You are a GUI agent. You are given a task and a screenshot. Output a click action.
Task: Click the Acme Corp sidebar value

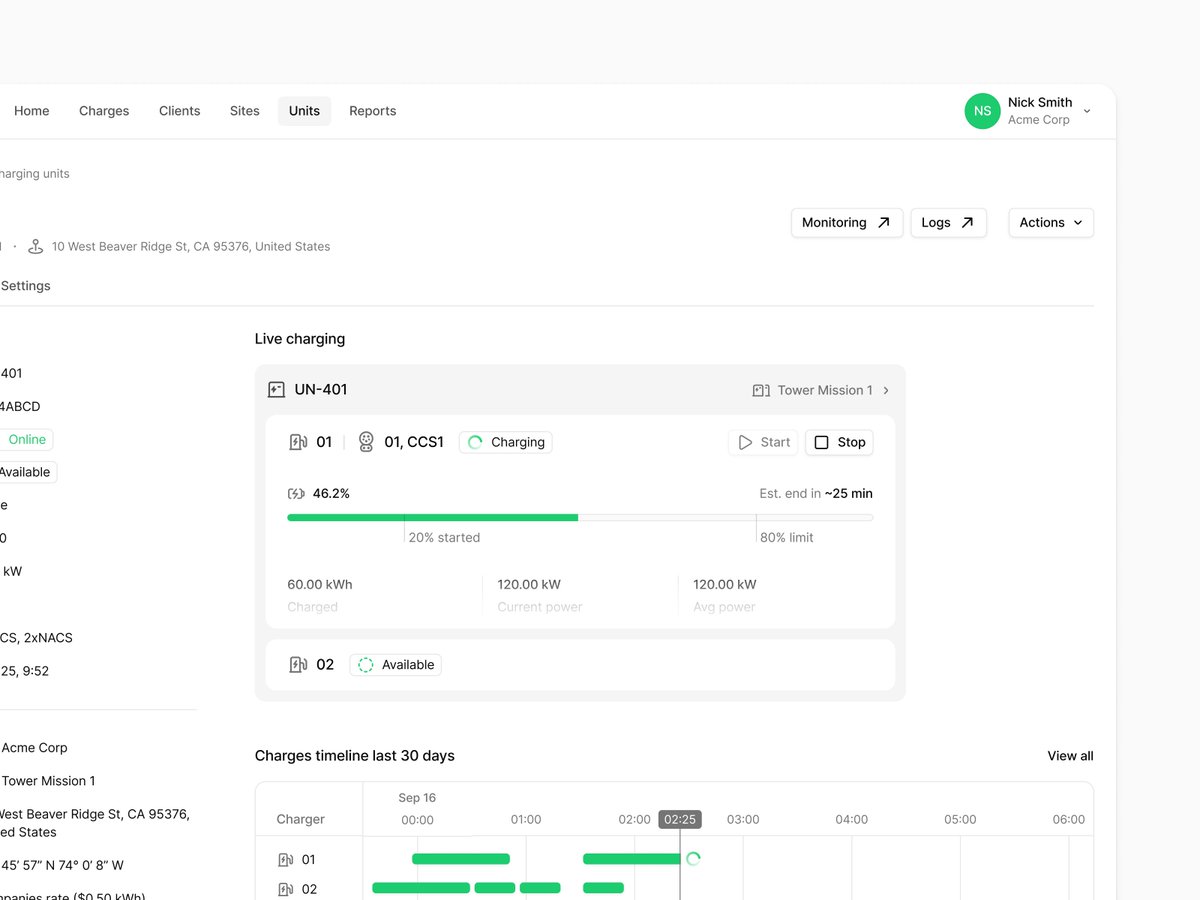pos(34,748)
